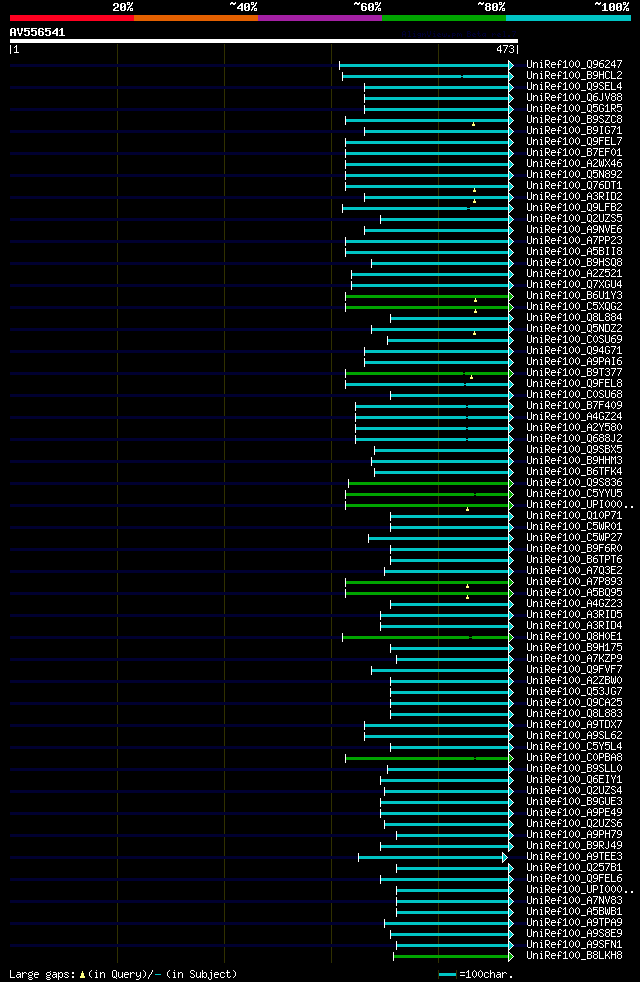Select hit UniRef100_Q6JV88
The width and height of the screenshot is (640, 982).
click(x=574, y=98)
